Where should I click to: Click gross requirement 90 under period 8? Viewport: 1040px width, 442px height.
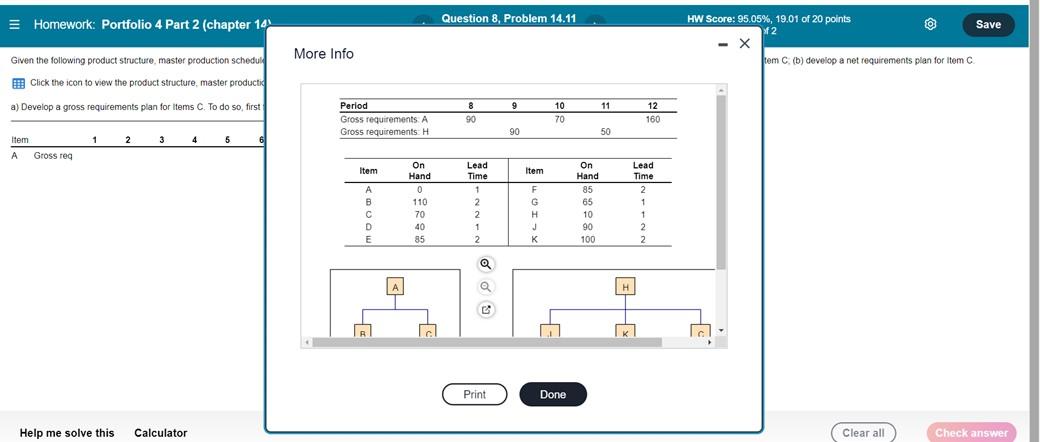pyautogui.click(x=471, y=119)
